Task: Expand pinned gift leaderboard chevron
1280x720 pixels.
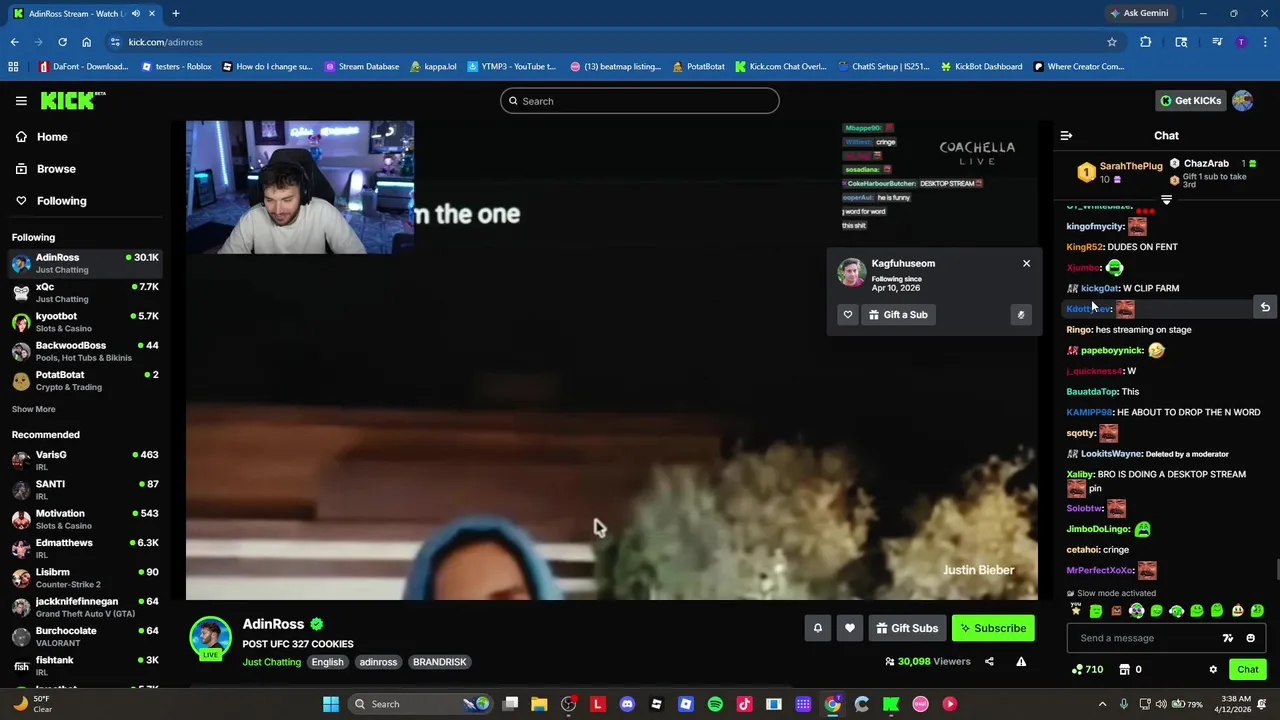Action: pos(1166,200)
